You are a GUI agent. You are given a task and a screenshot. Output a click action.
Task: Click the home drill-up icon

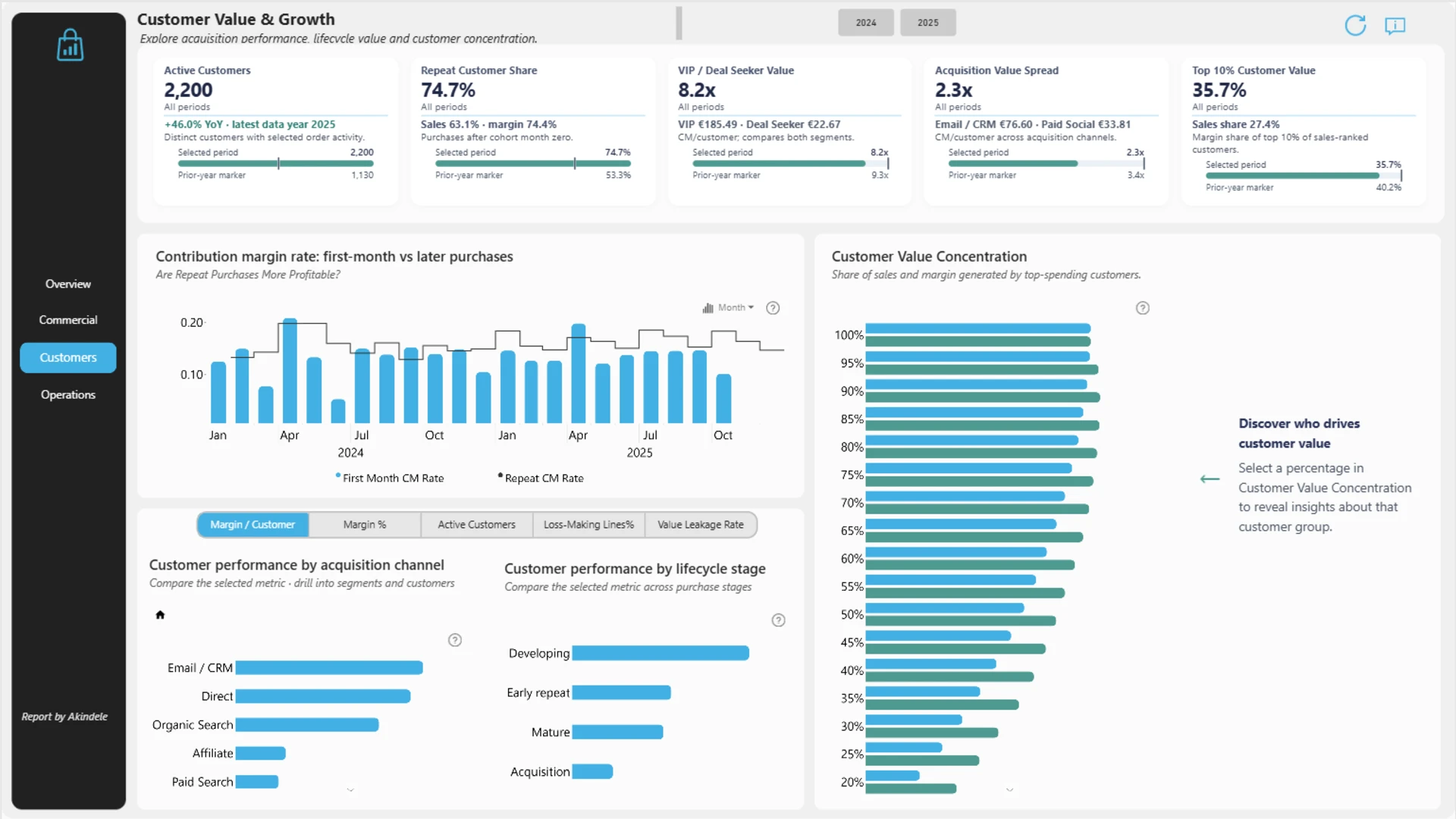coord(160,615)
